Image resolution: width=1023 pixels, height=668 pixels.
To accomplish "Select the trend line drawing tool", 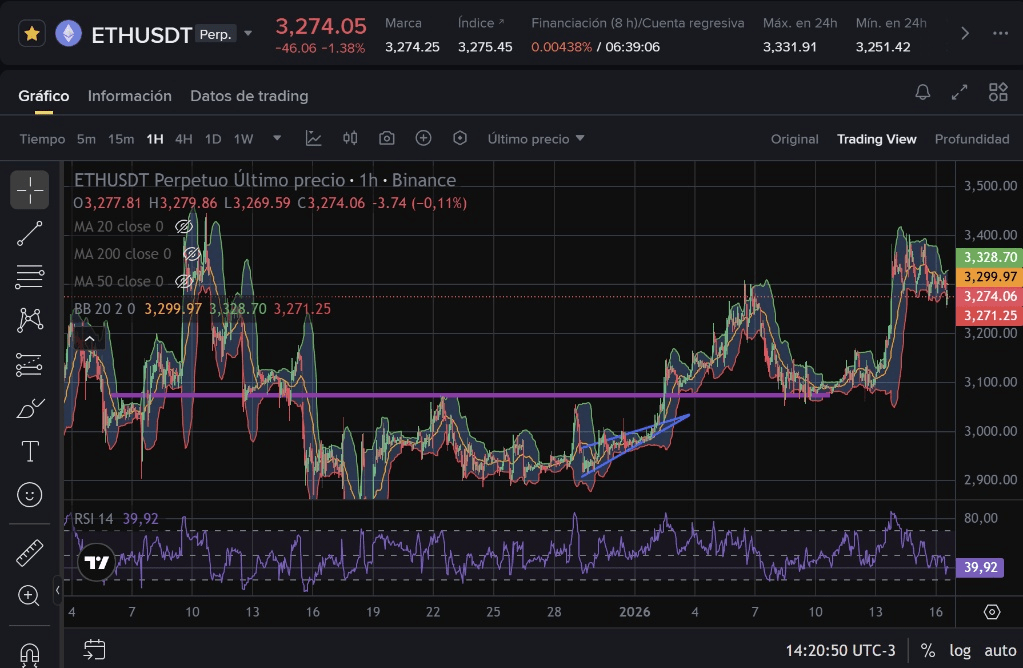I will point(30,233).
